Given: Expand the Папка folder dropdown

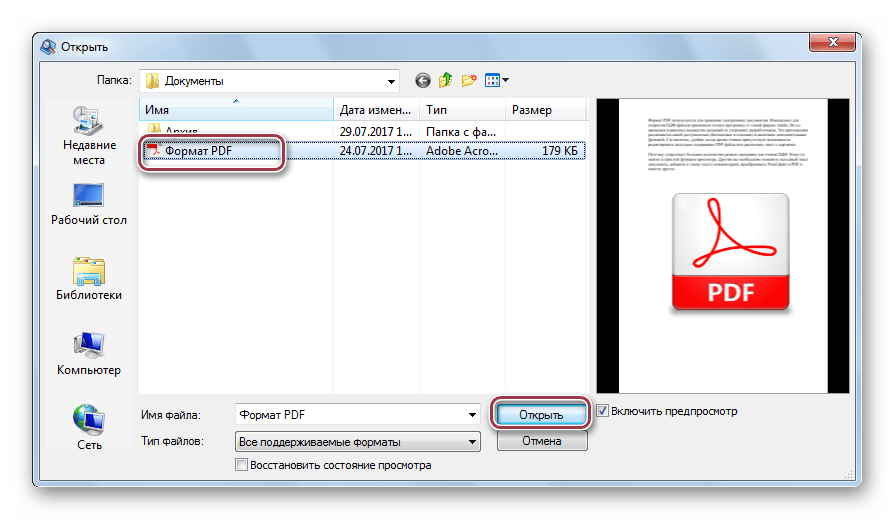Looking at the screenshot, I should coord(391,82).
